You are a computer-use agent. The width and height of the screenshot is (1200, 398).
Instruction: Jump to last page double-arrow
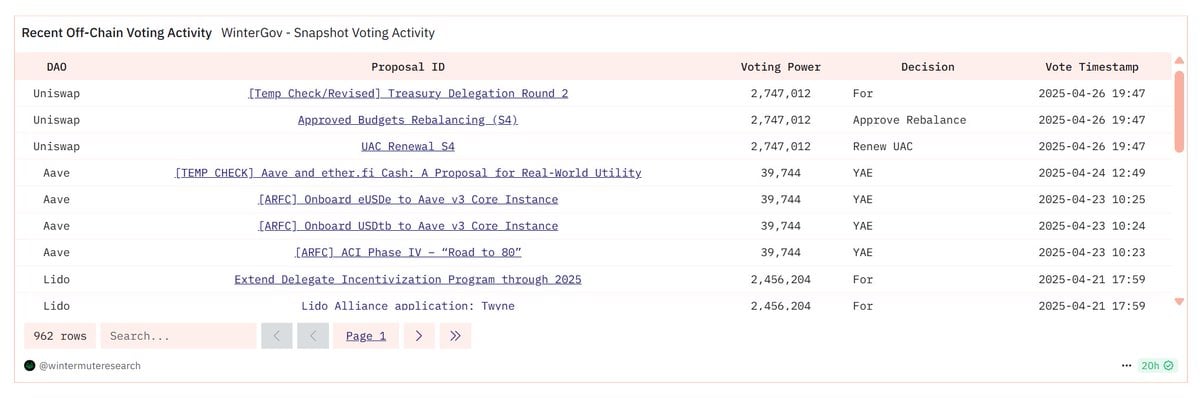pos(455,336)
